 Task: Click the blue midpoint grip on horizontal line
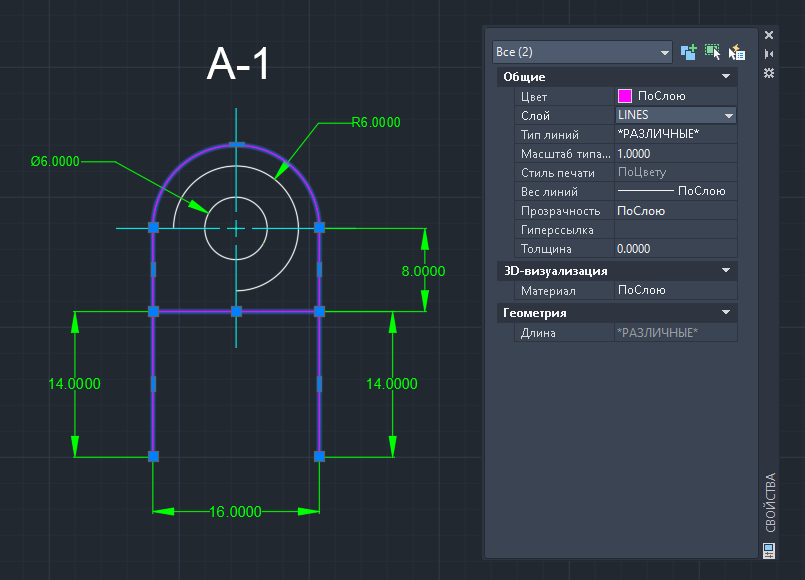pos(236,311)
